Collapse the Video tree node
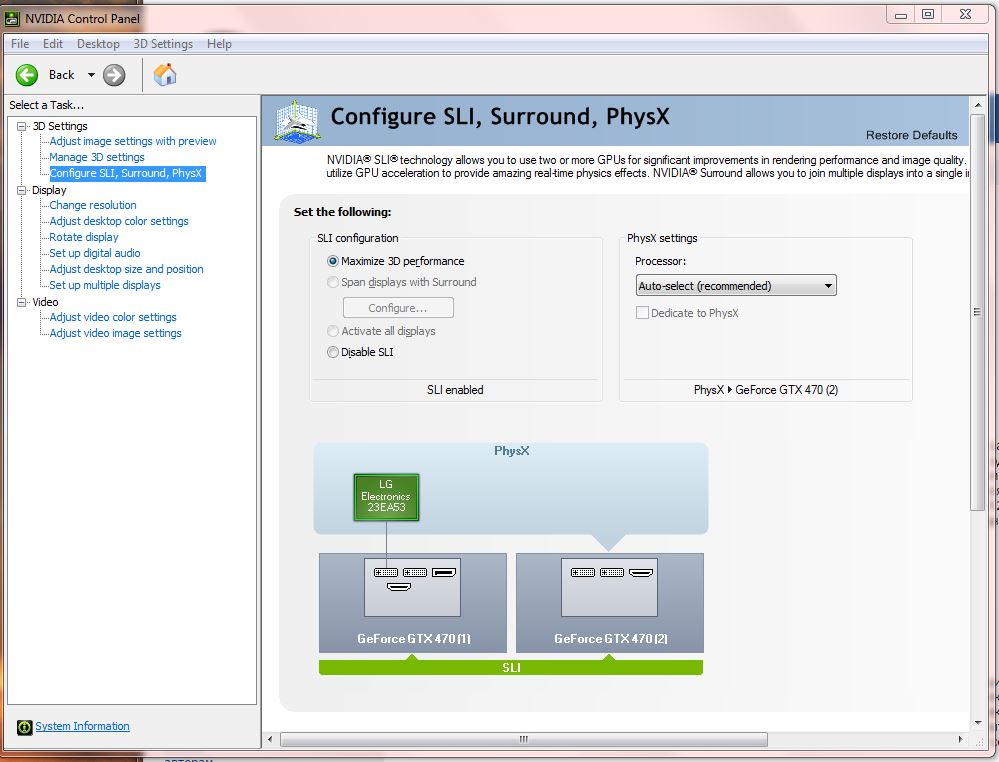Screen dimensions: 999x762 [22, 302]
